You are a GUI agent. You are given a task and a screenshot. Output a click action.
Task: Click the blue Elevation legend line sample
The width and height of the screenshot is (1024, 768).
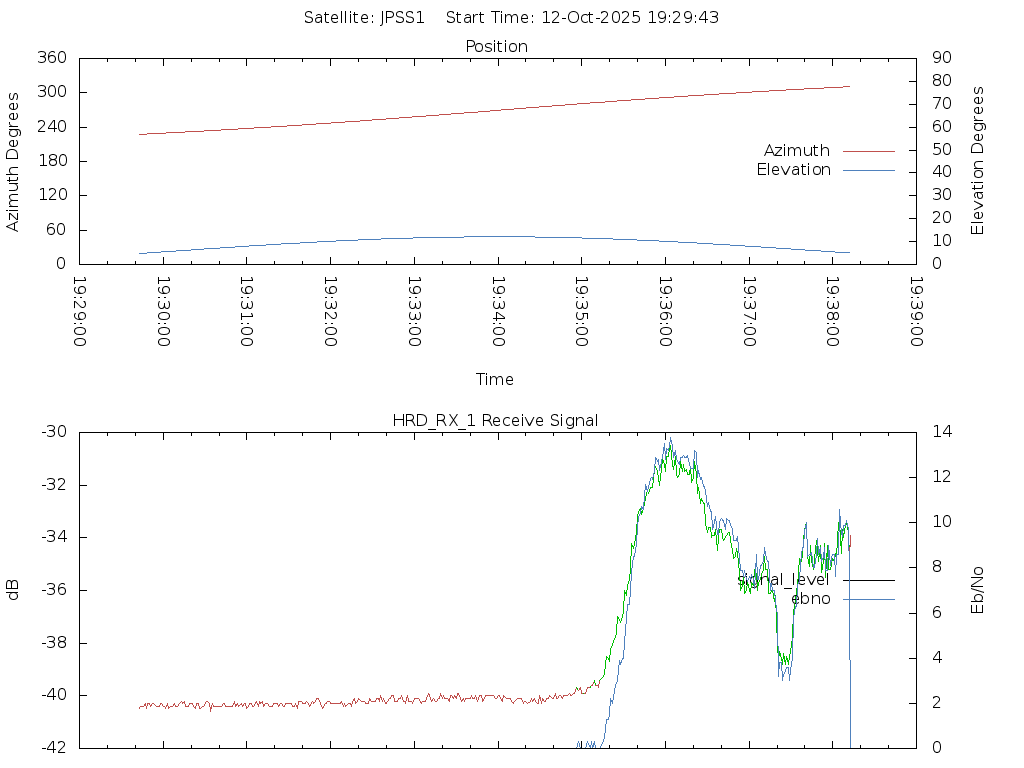868,170
